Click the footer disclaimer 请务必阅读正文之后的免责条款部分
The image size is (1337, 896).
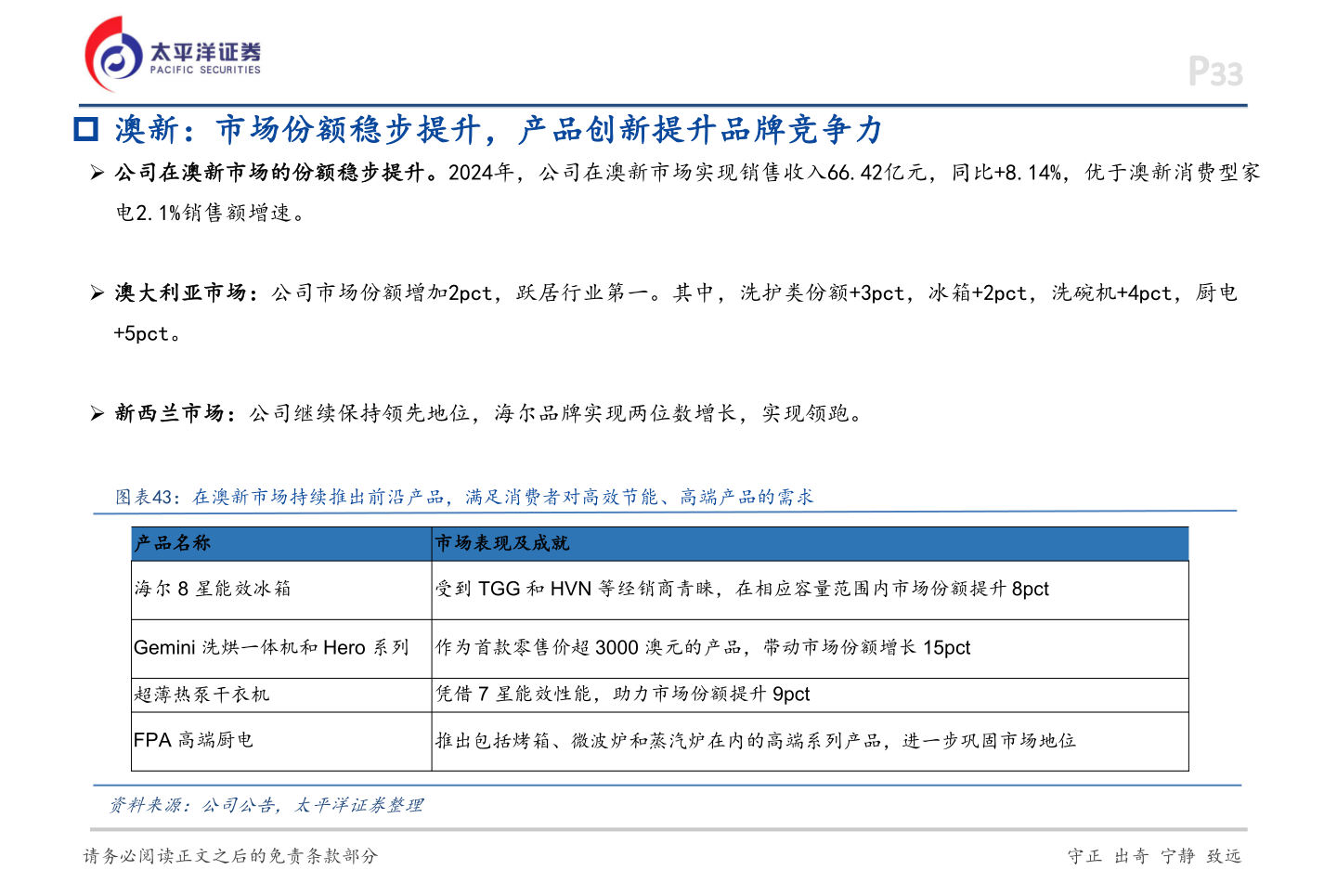230,856
